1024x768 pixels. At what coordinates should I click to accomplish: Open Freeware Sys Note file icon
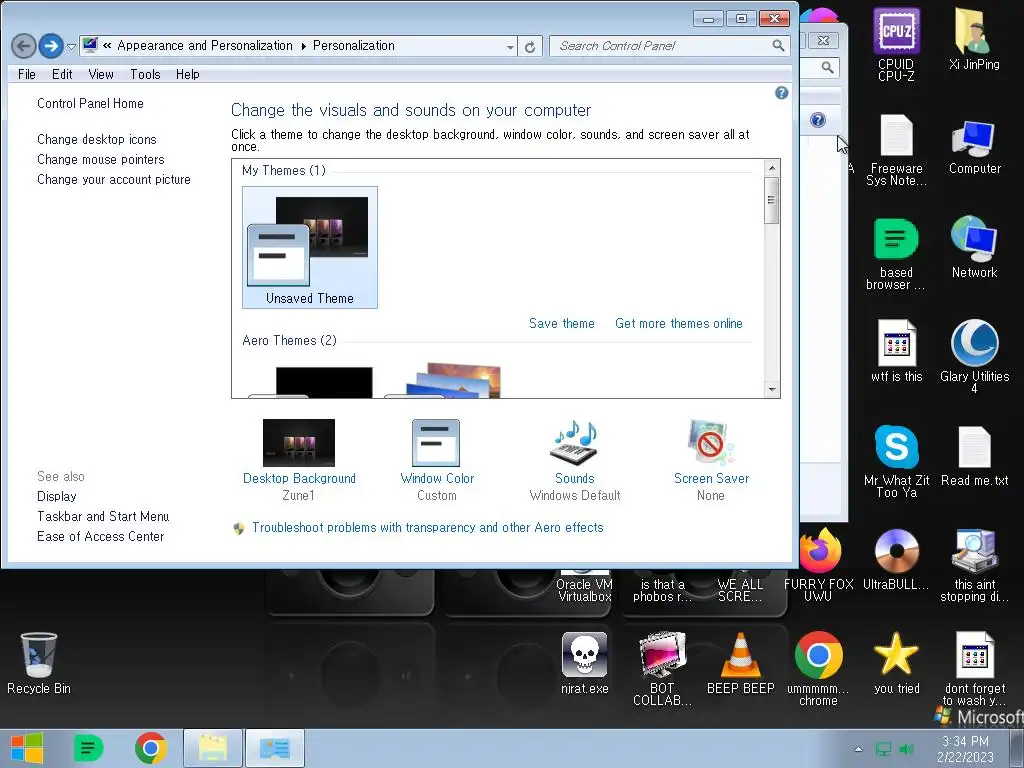(x=896, y=150)
